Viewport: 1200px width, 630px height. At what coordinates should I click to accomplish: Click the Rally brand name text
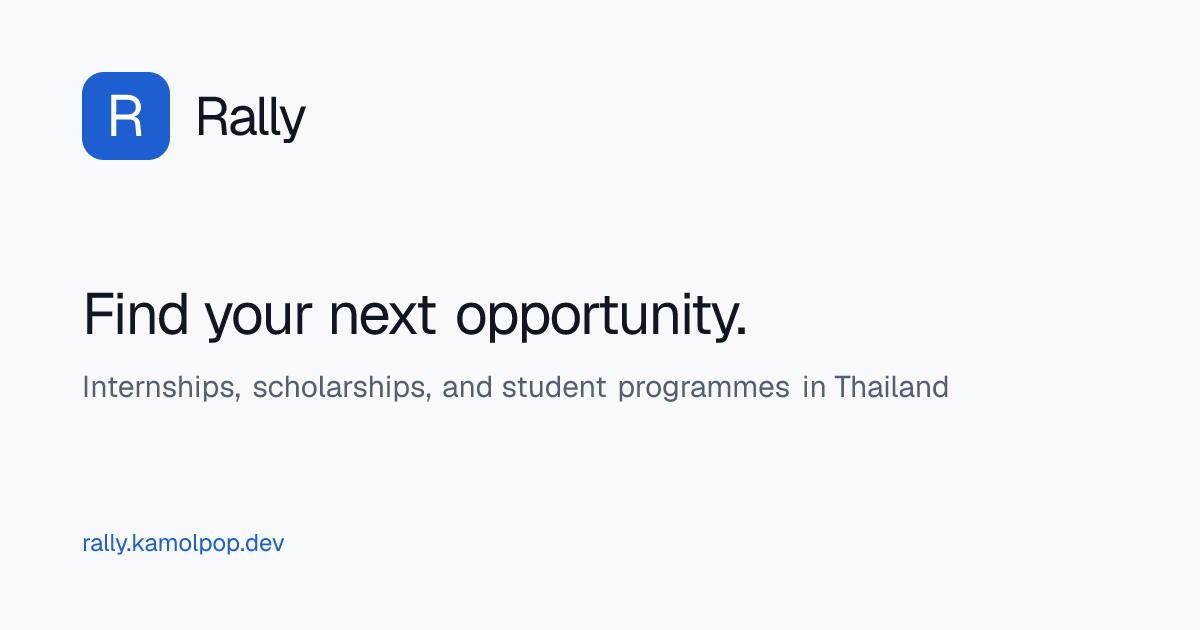tap(251, 120)
